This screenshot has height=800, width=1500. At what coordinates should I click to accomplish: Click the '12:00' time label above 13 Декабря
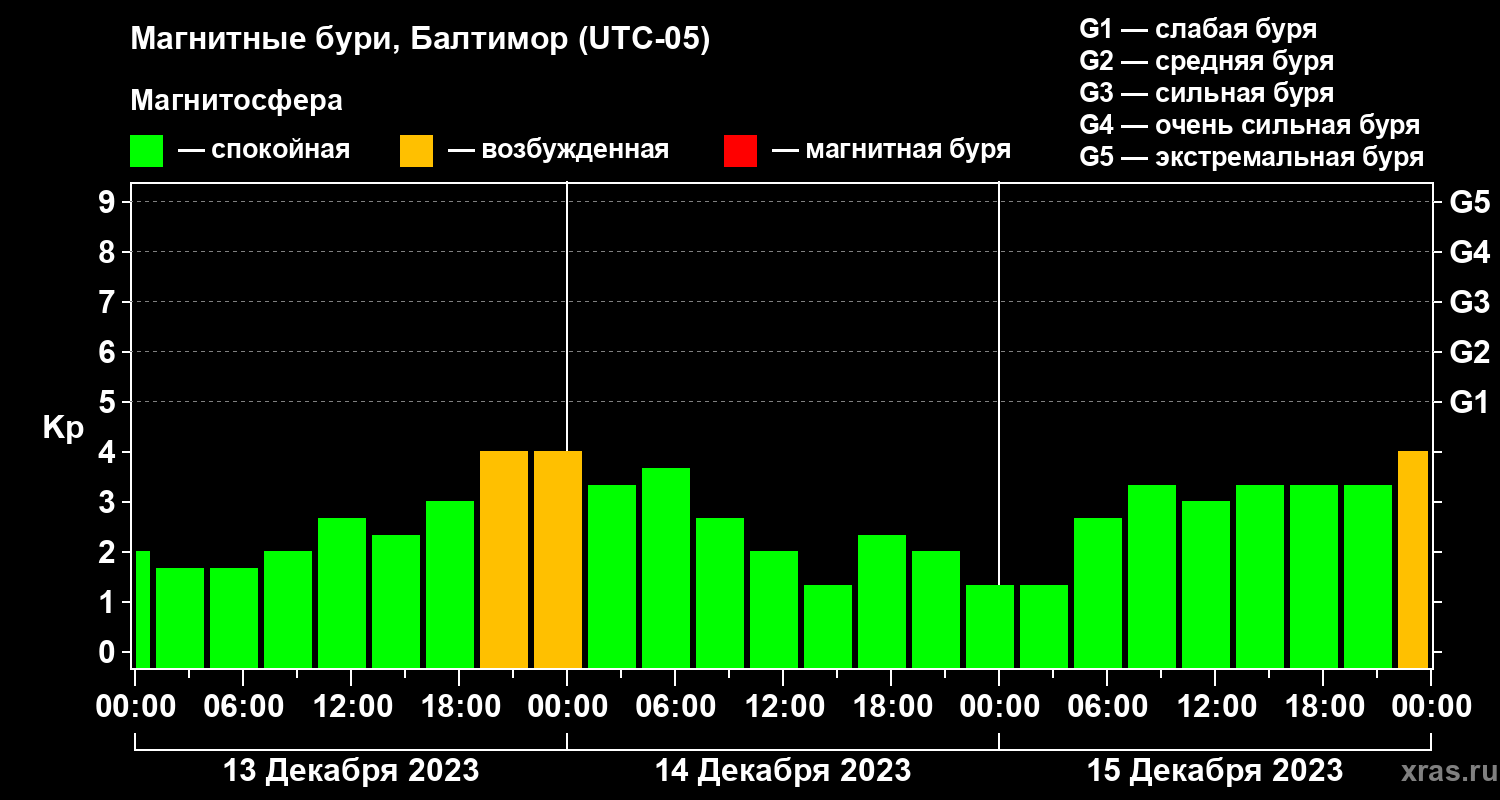pyautogui.click(x=351, y=706)
